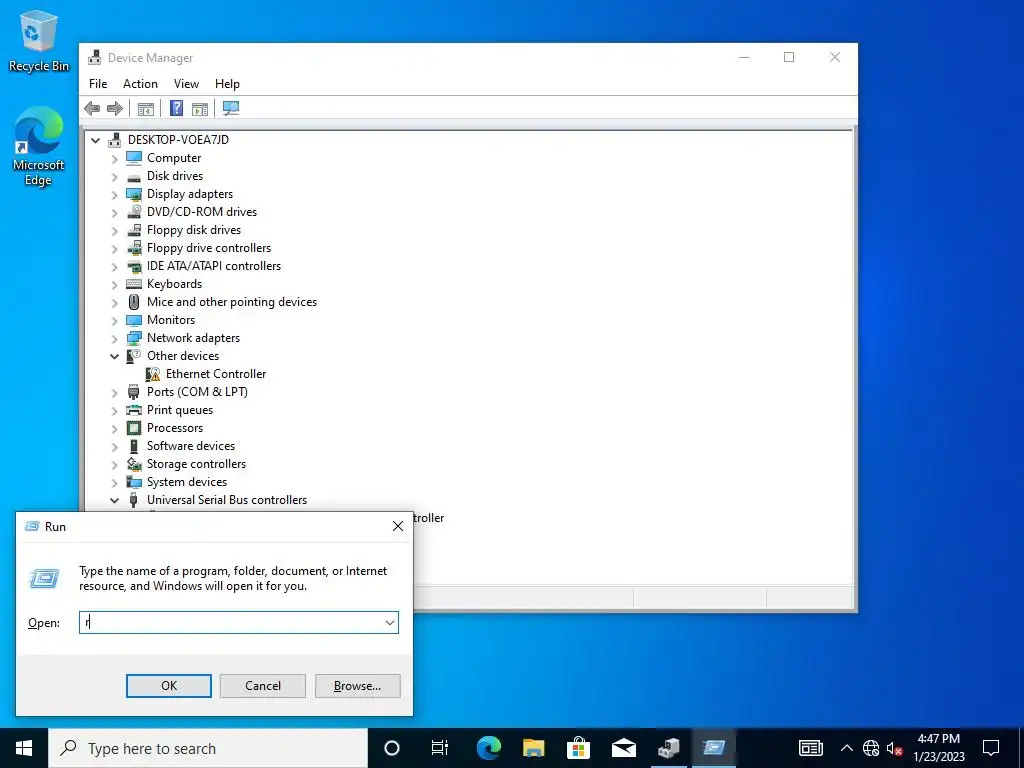This screenshot has height=768, width=1024.
Task: Select the Print queues icon
Action: pos(134,410)
